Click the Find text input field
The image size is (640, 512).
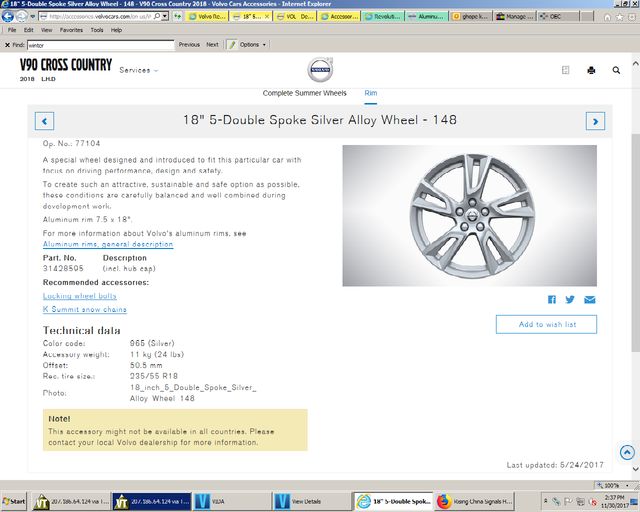point(101,45)
